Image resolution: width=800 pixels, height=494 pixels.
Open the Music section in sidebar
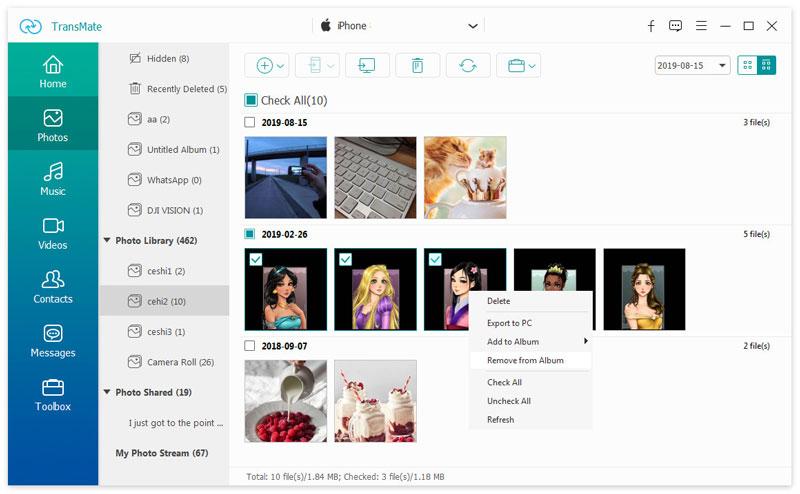(53, 179)
